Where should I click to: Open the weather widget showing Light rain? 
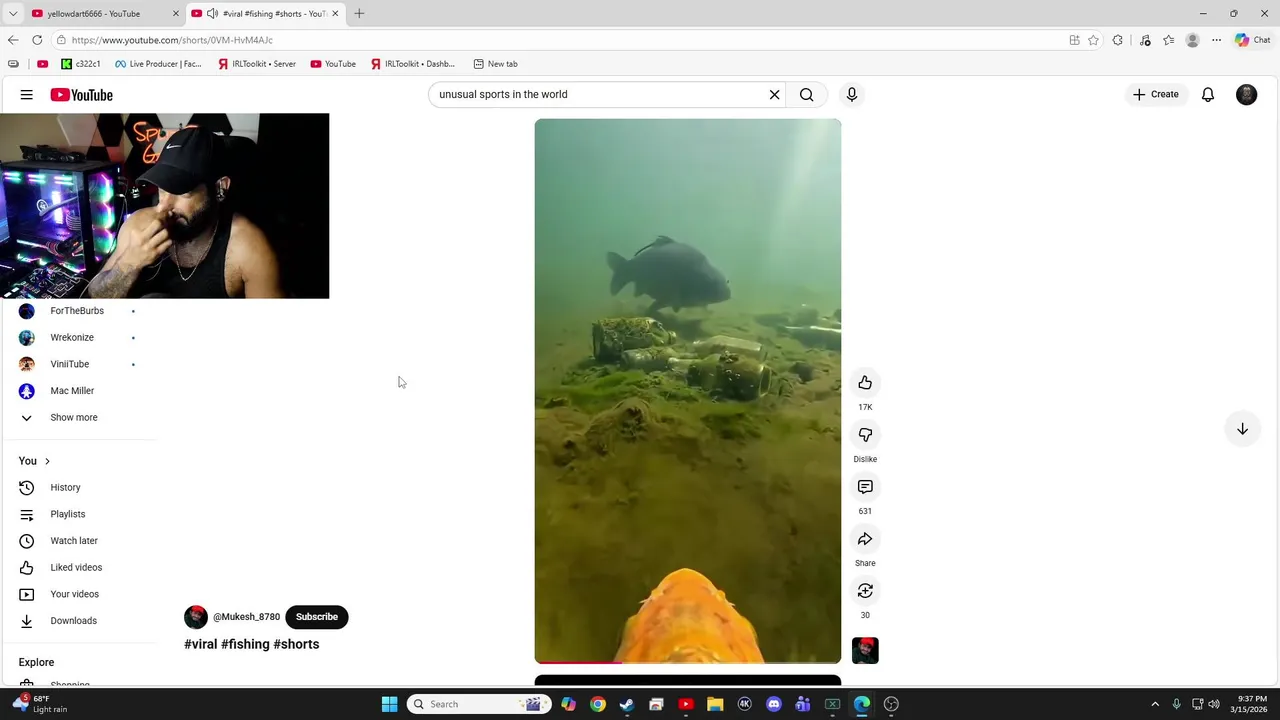pyautogui.click(x=40, y=704)
